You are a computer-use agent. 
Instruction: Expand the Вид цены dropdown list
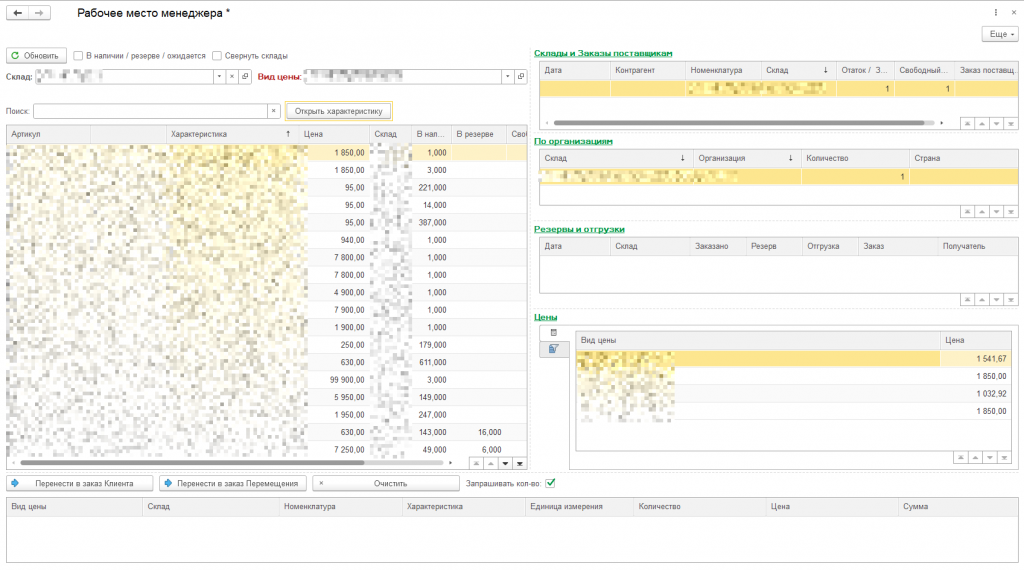[508, 76]
